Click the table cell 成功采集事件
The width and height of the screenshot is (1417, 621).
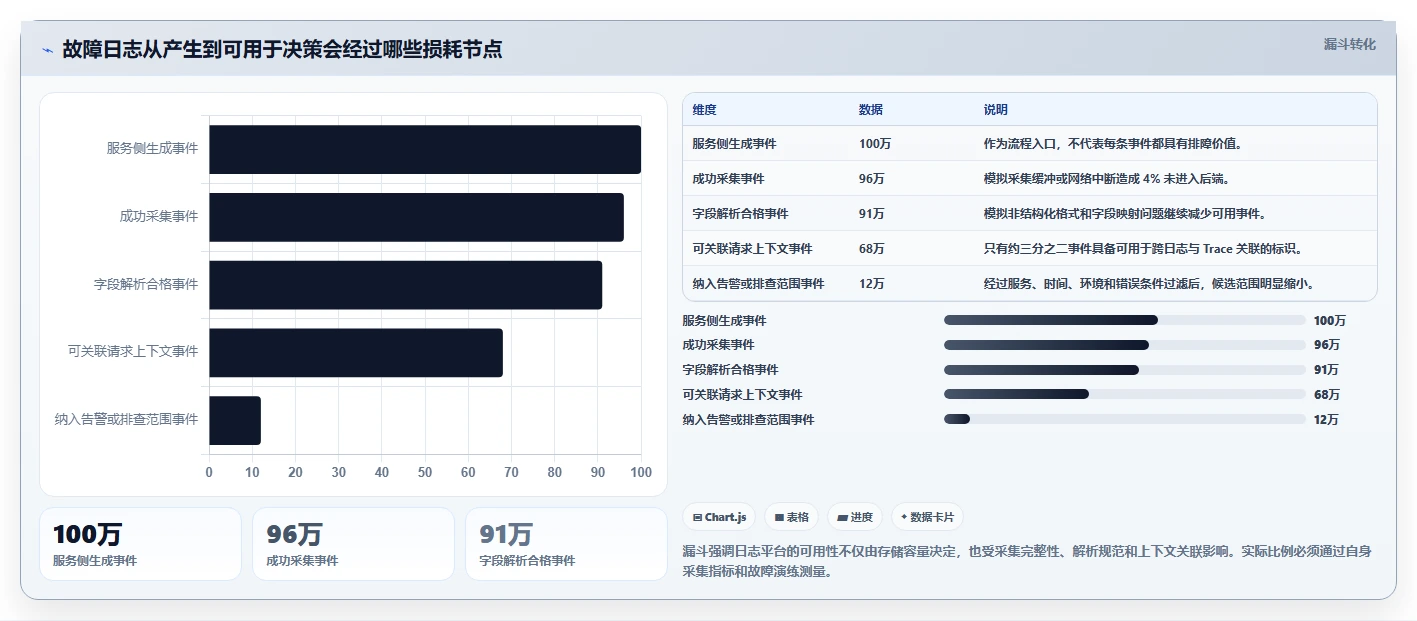(x=728, y=179)
